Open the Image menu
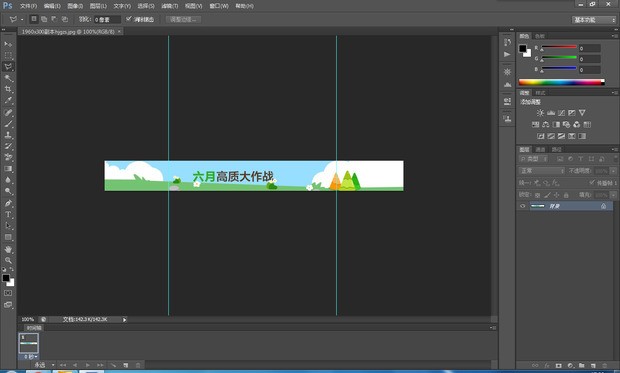Screen dimensions: 620x373 click(x=75, y=6)
